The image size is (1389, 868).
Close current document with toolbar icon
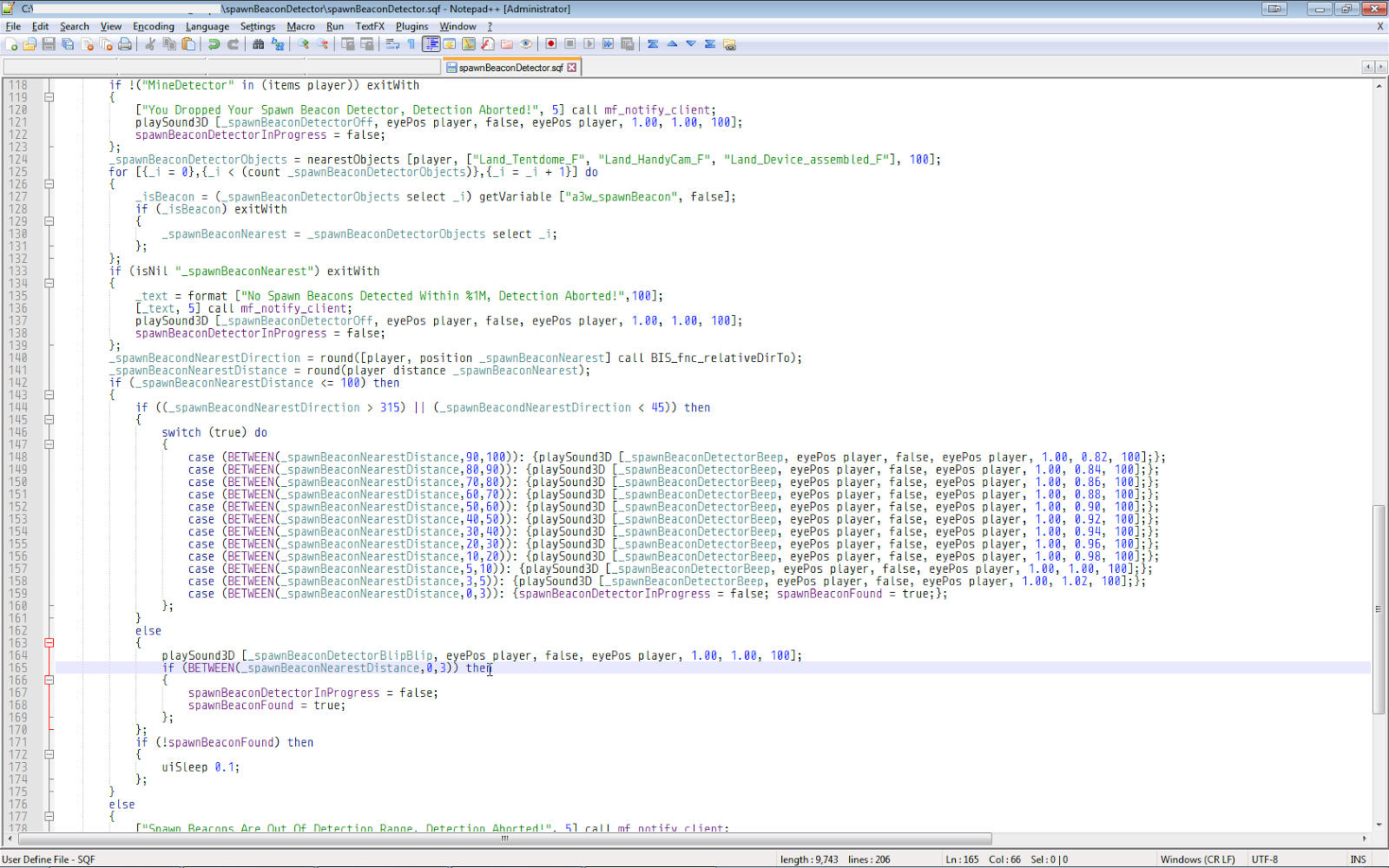(87, 44)
